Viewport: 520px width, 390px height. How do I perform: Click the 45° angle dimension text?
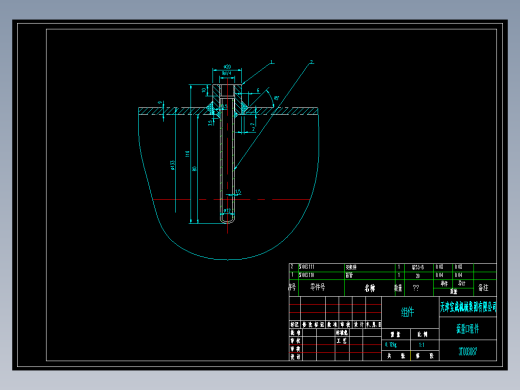[276, 98]
